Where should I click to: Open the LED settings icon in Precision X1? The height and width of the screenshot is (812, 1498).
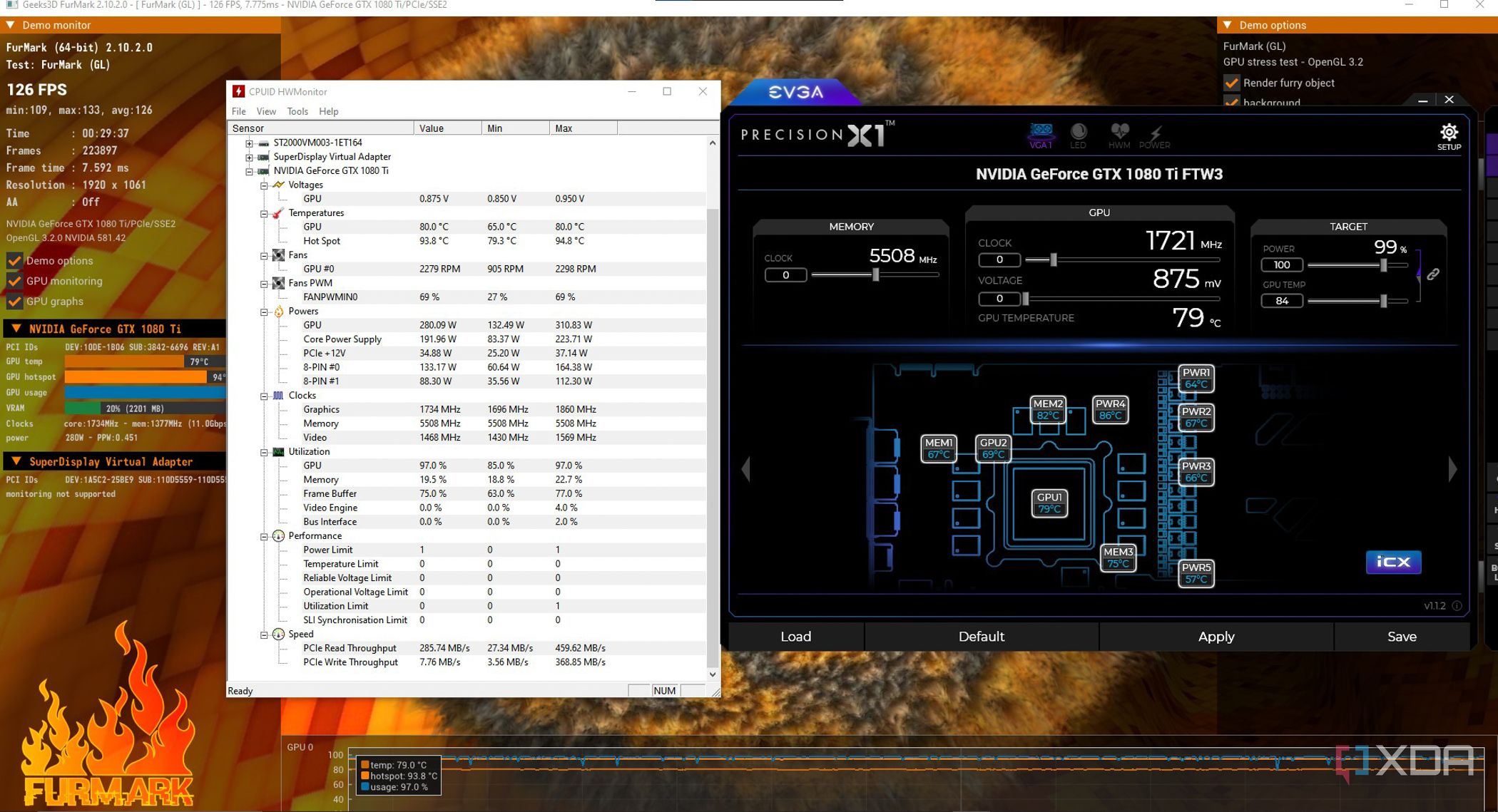(x=1078, y=135)
